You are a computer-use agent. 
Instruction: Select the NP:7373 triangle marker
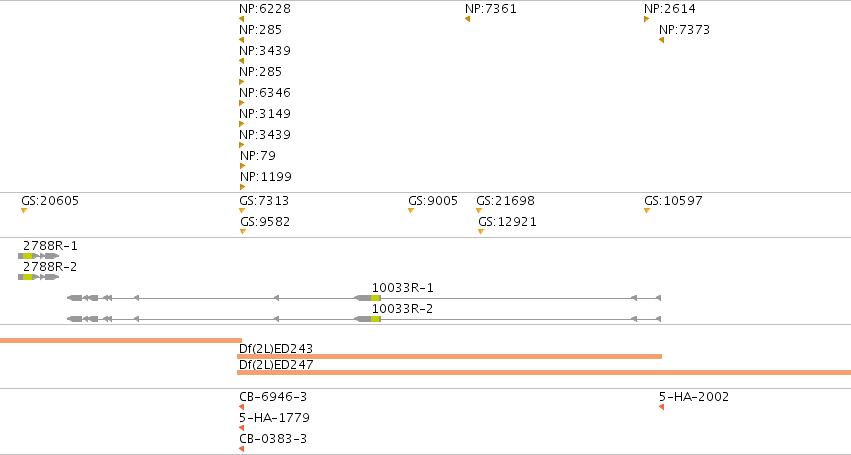coord(662,40)
